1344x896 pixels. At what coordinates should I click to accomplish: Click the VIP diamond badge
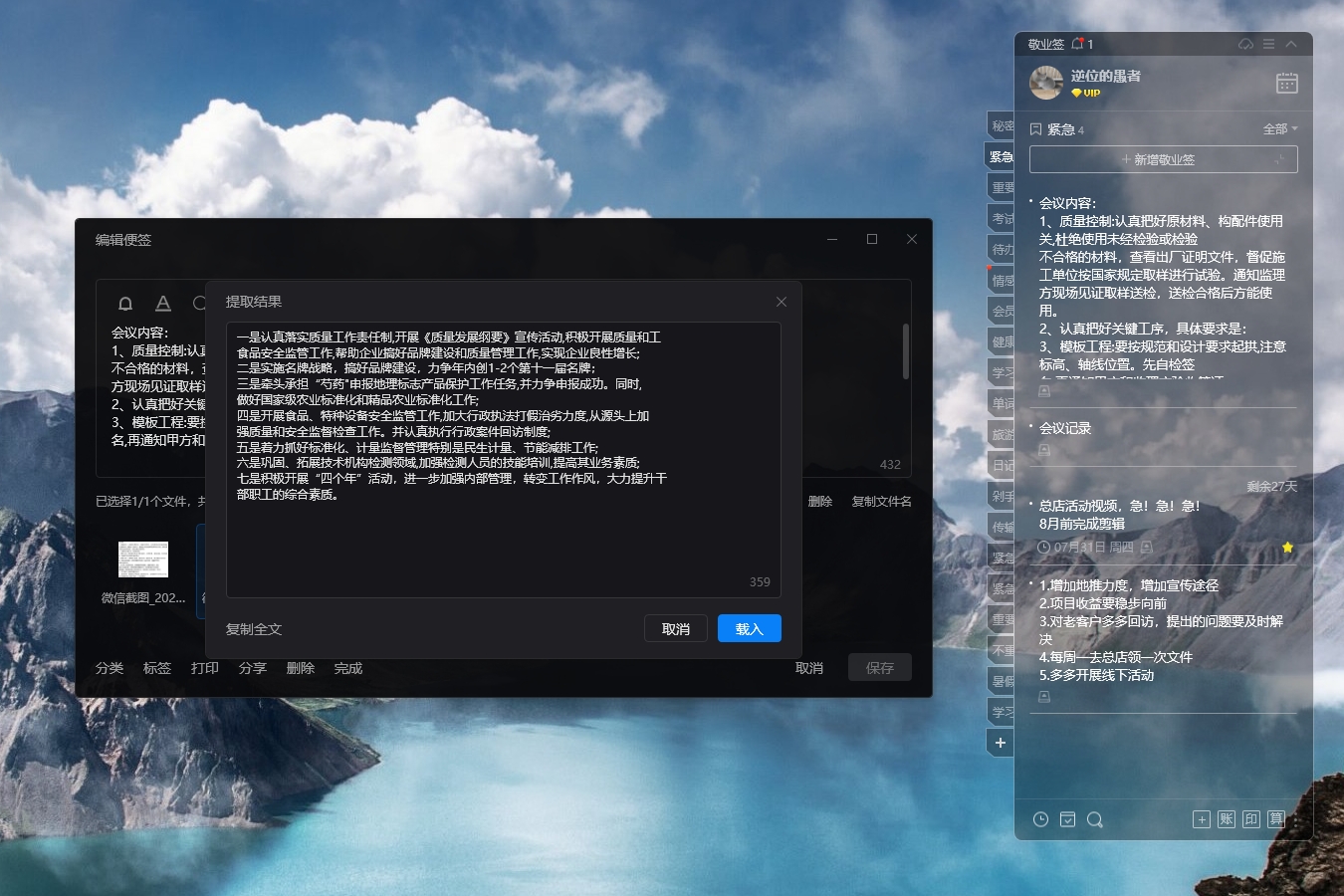coord(1085,94)
